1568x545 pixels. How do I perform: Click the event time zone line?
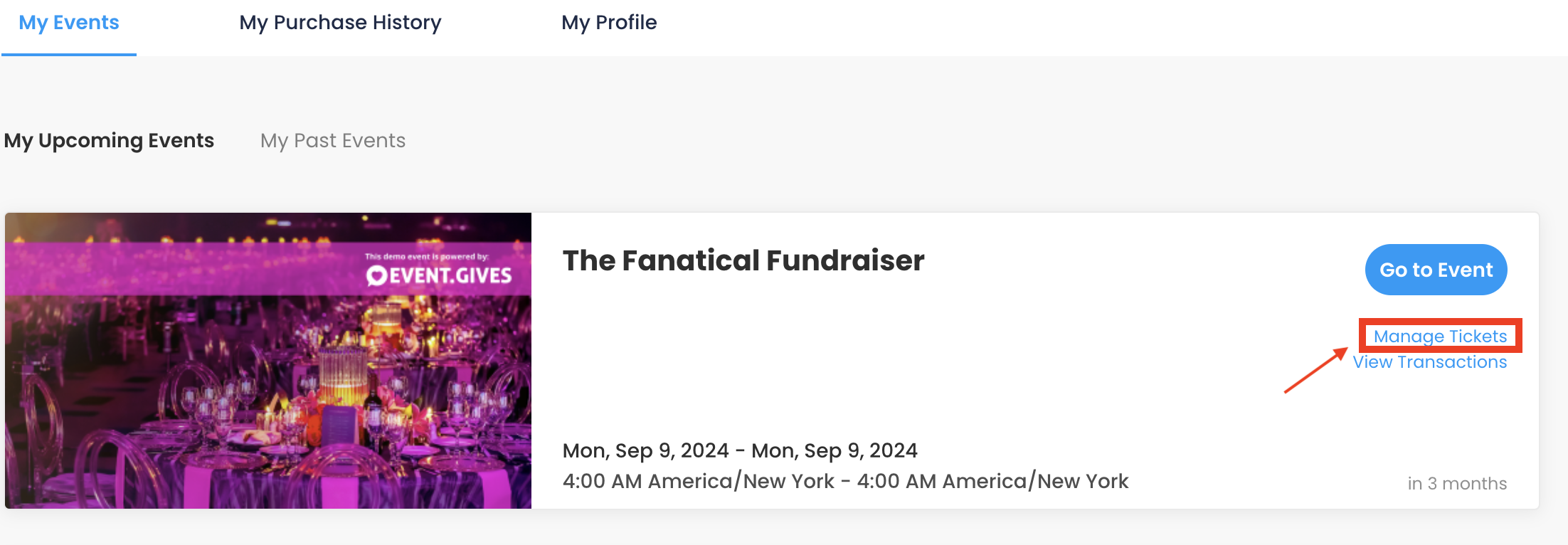tap(845, 482)
